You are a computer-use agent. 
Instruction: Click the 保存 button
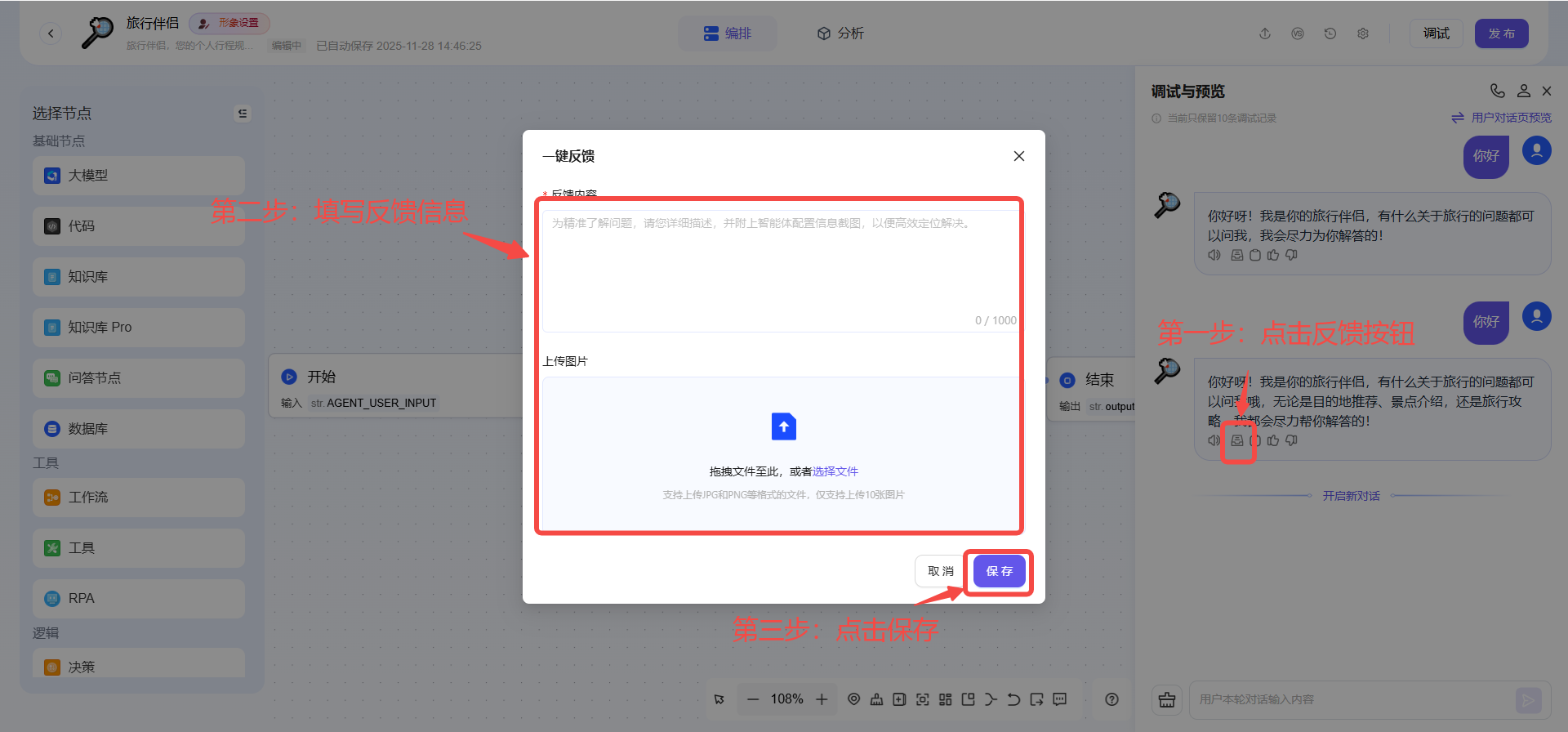click(999, 571)
